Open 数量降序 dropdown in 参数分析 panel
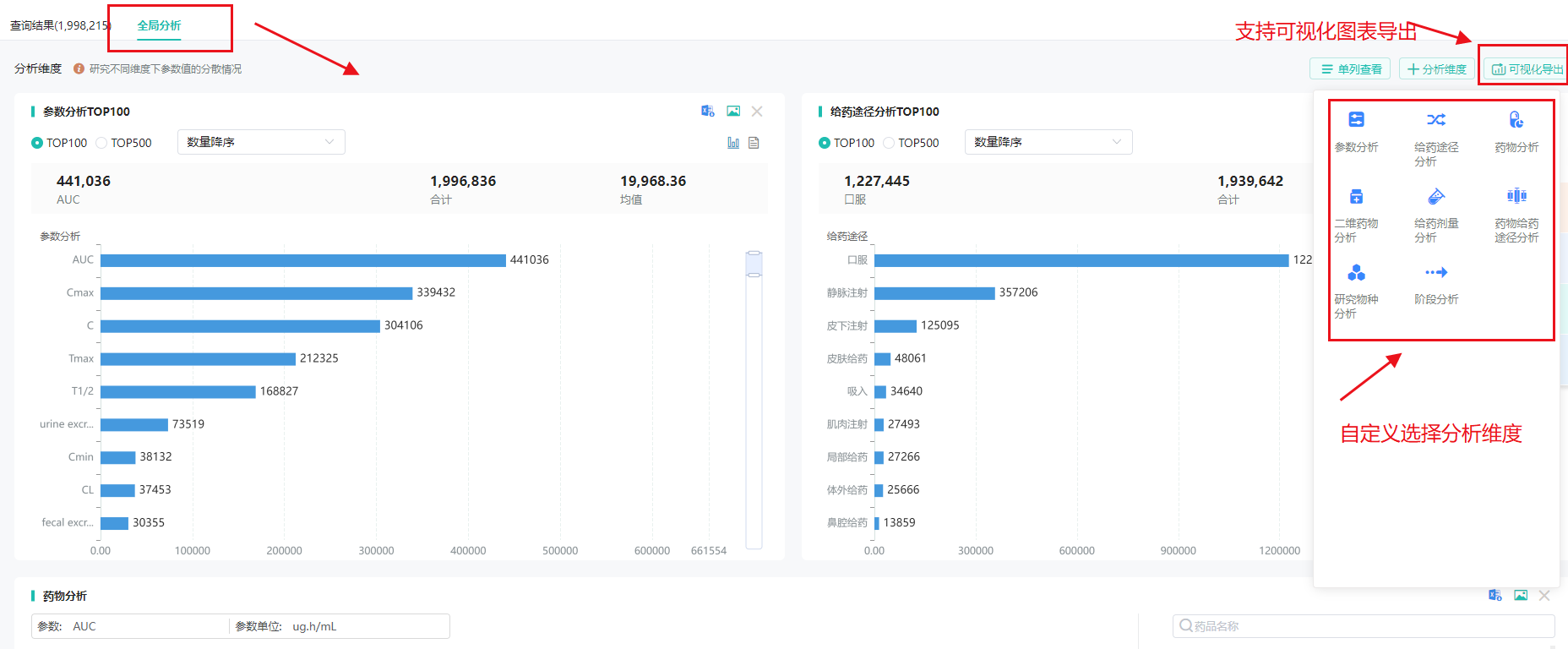 [260, 142]
